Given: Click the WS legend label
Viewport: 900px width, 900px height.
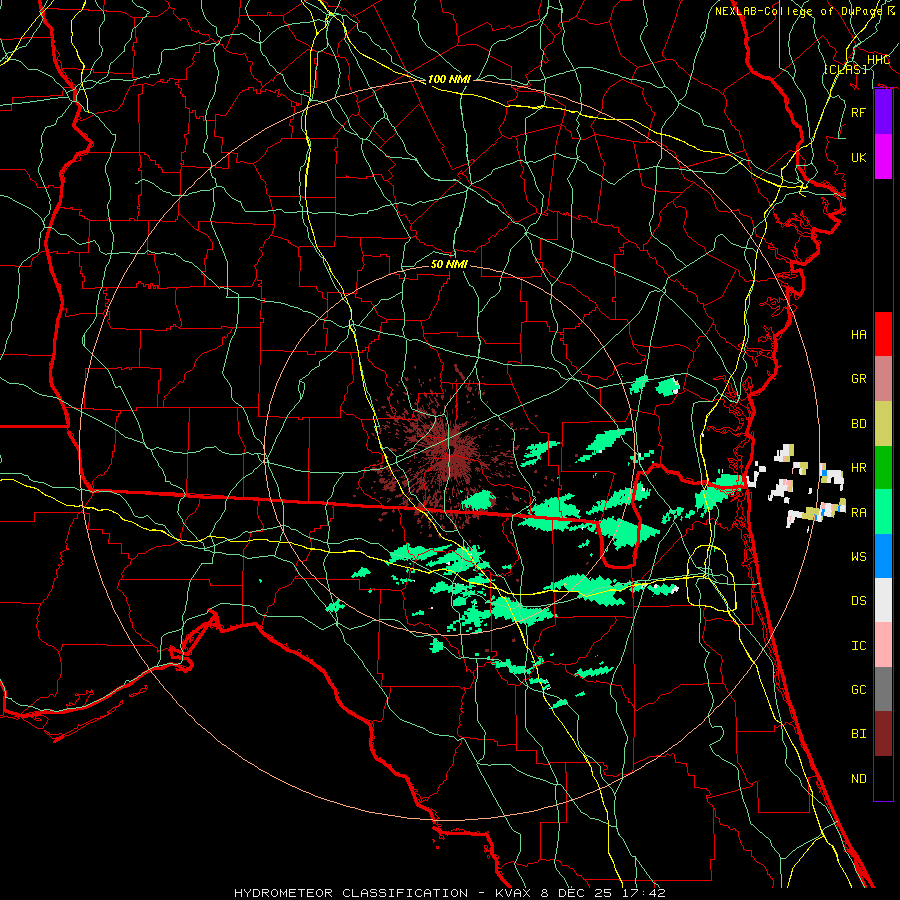Looking at the screenshot, I should point(859,556).
